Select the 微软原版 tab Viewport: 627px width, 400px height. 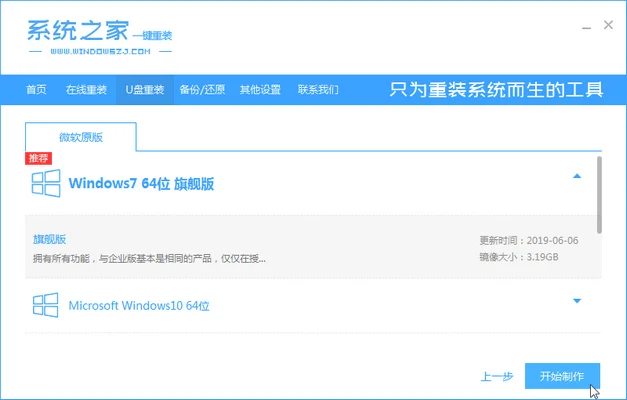tap(81, 137)
